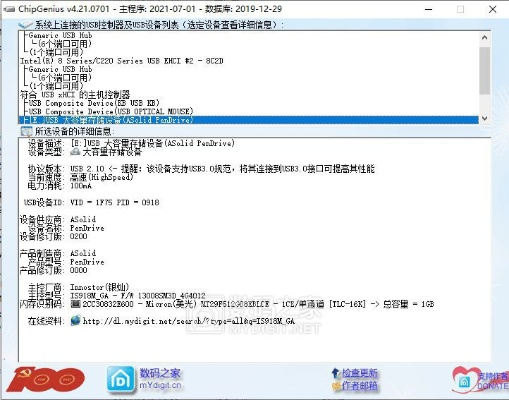The width and height of the screenshot is (509, 400).
Task: Click the 100mA power consumption value
Action: [81, 186]
